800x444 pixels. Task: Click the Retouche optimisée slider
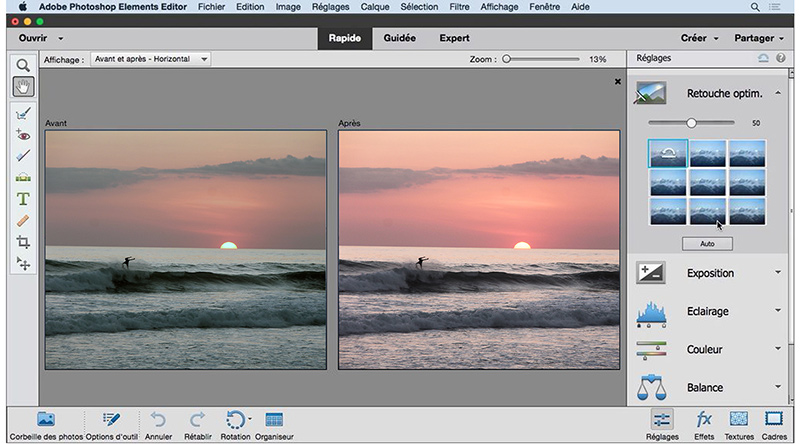(691, 122)
